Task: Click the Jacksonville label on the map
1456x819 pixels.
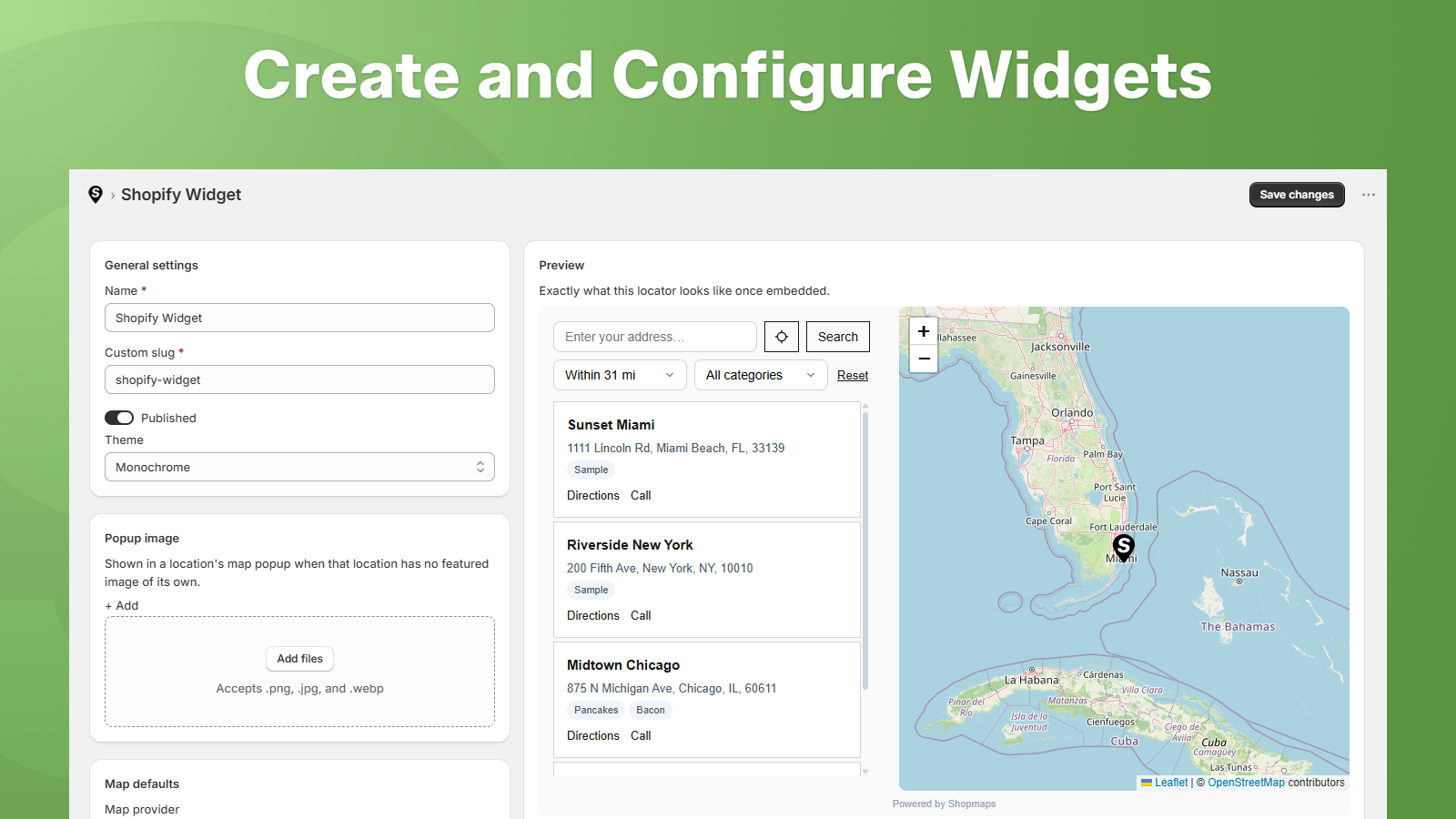Action: coord(1060,347)
